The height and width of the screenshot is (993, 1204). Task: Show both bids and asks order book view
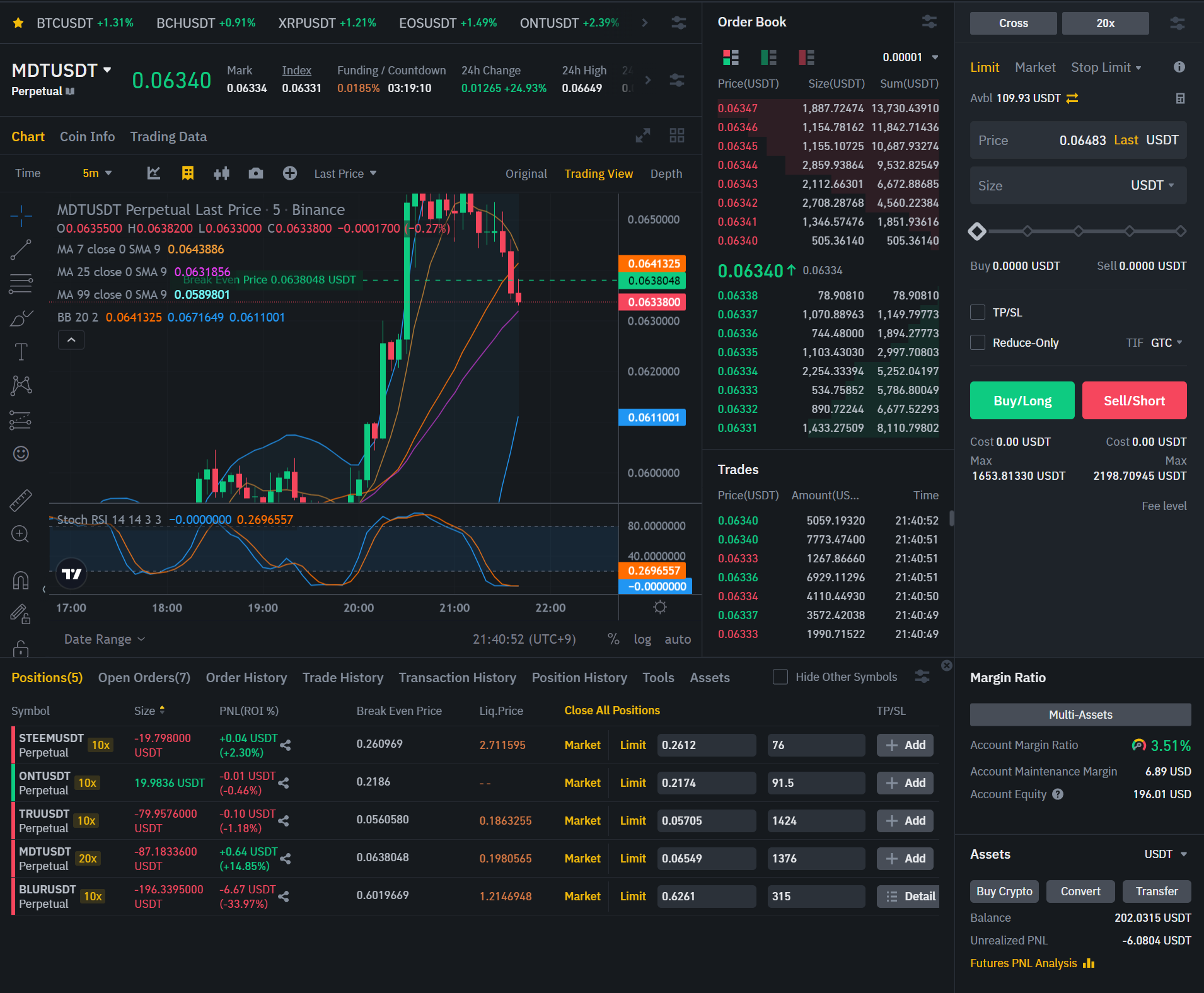tap(731, 57)
